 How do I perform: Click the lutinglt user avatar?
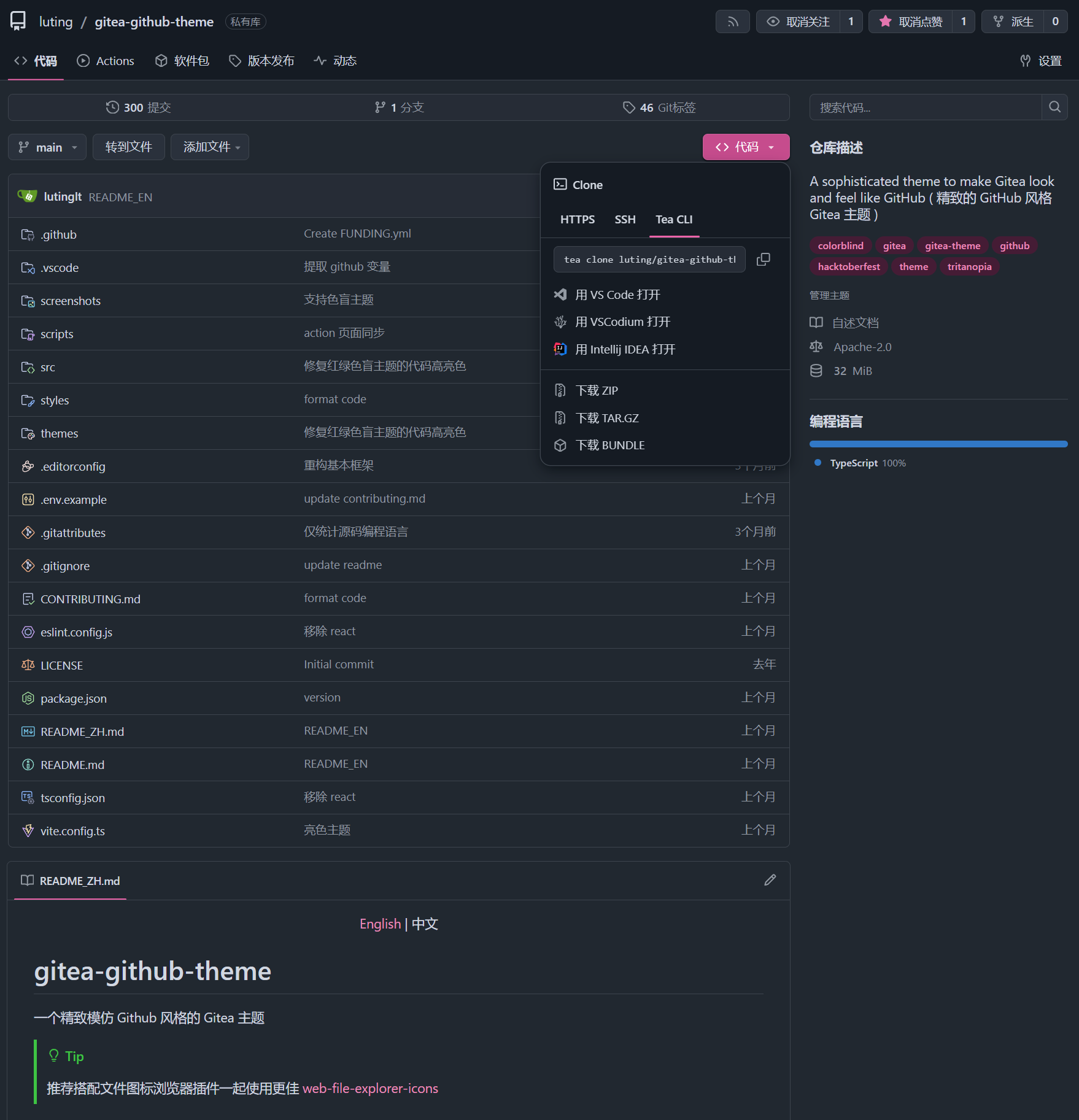point(27,196)
